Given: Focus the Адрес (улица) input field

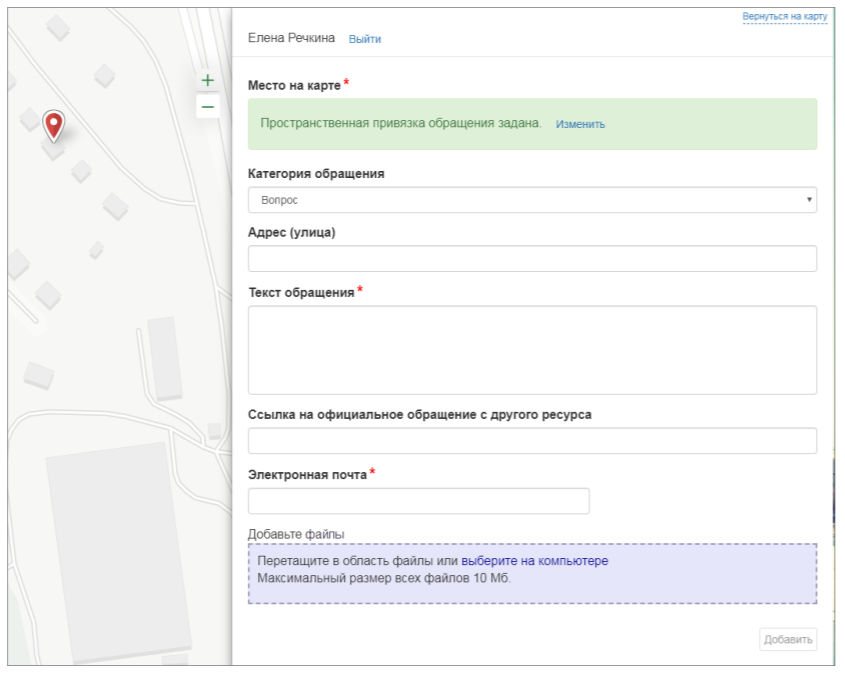Looking at the screenshot, I should 532,259.
